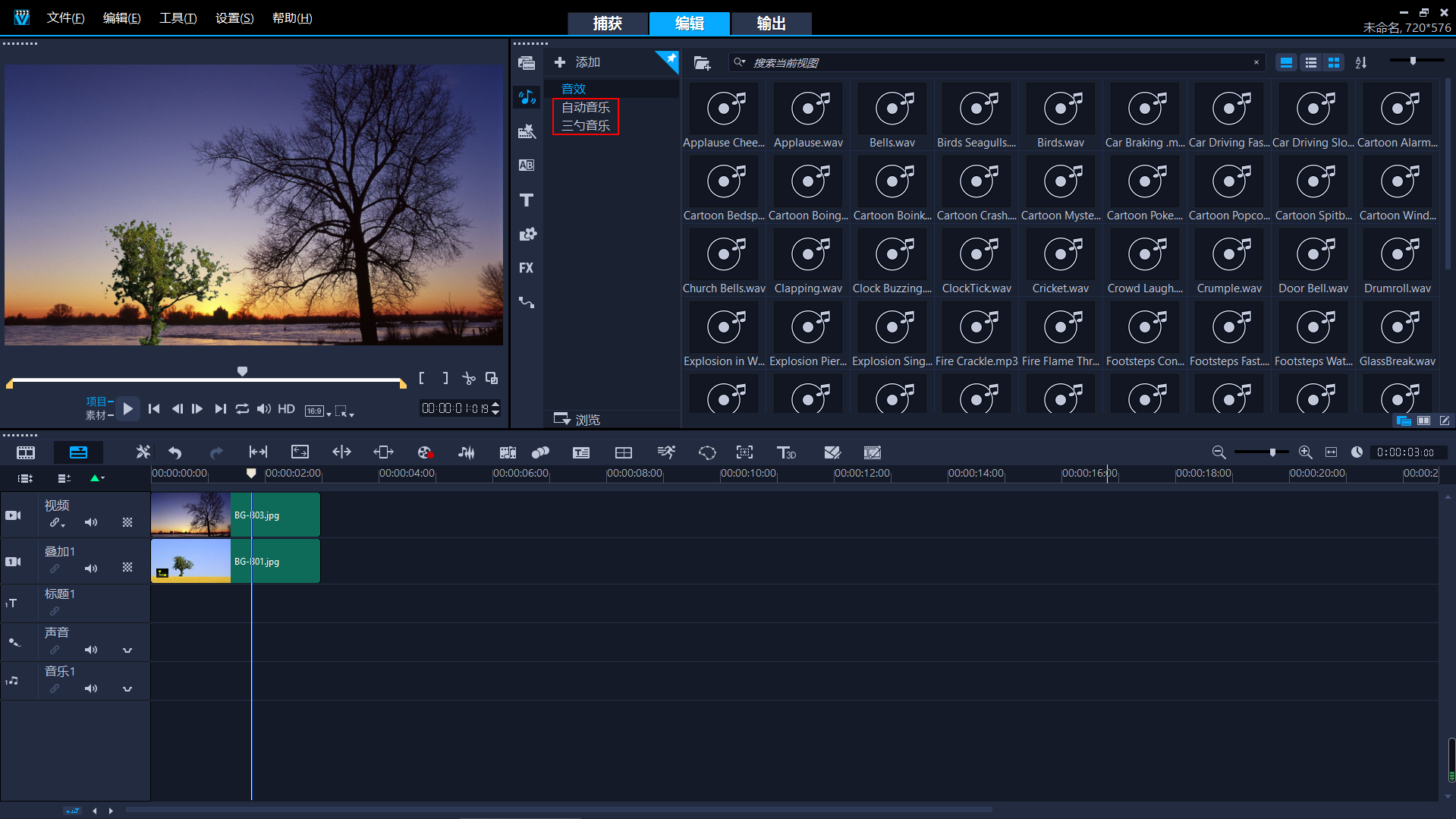Screen dimensions: 1456x819
Task: Expand the 声音 track options chevron
Action: [127, 650]
